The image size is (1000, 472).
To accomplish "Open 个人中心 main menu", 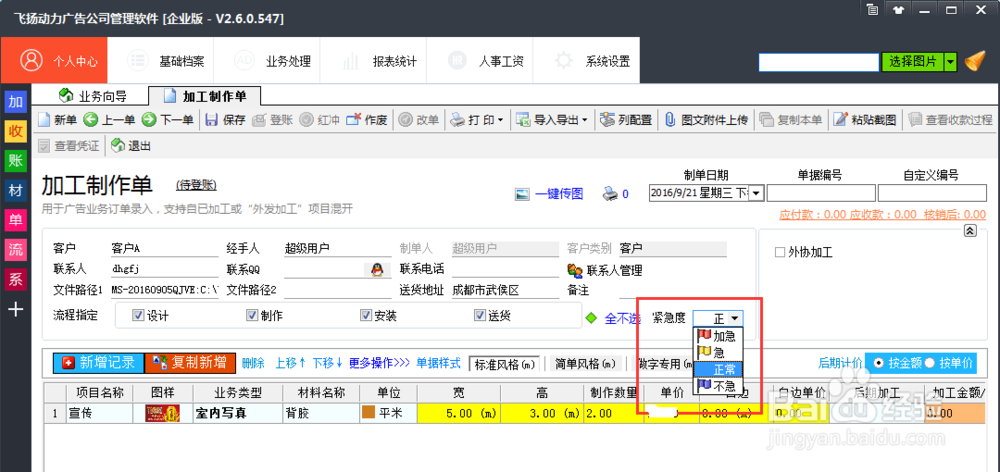I will tap(54, 61).
